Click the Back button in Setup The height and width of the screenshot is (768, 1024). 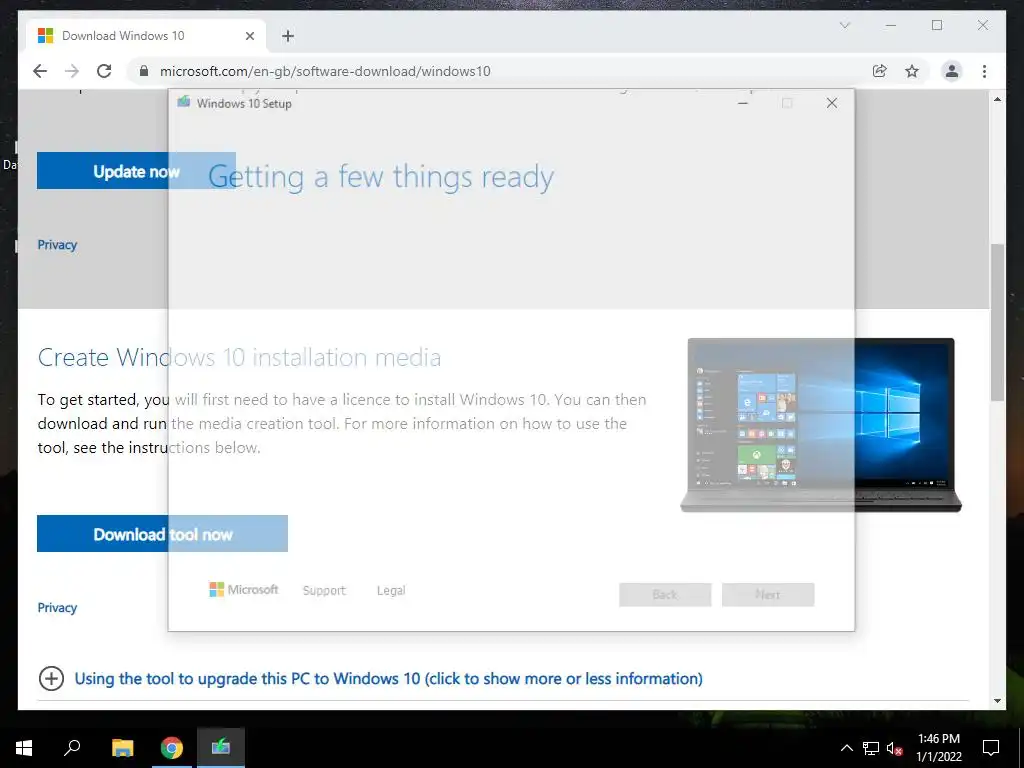tap(665, 594)
